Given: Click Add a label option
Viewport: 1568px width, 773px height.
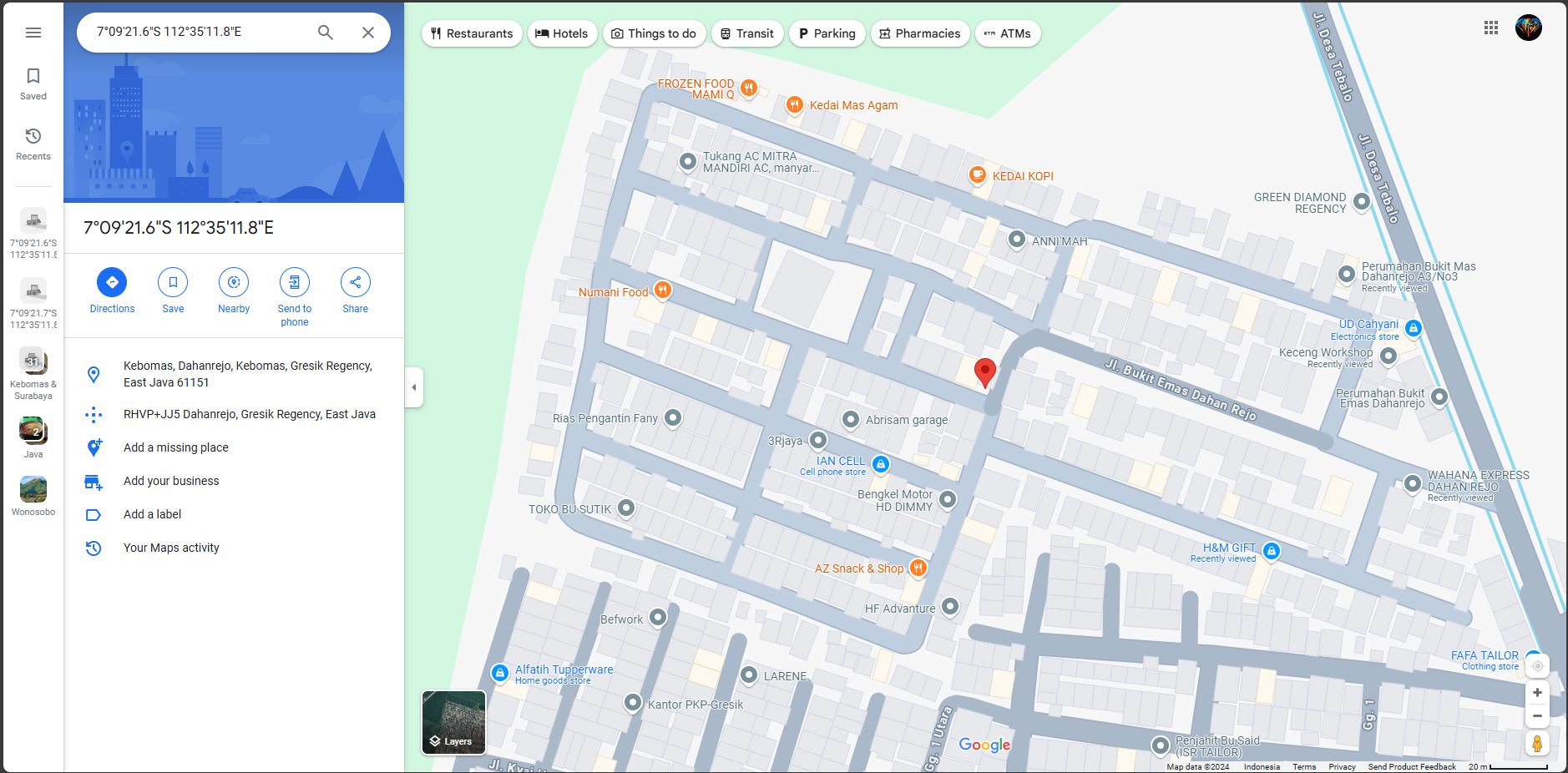Looking at the screenshot, I should pos(153,514).
